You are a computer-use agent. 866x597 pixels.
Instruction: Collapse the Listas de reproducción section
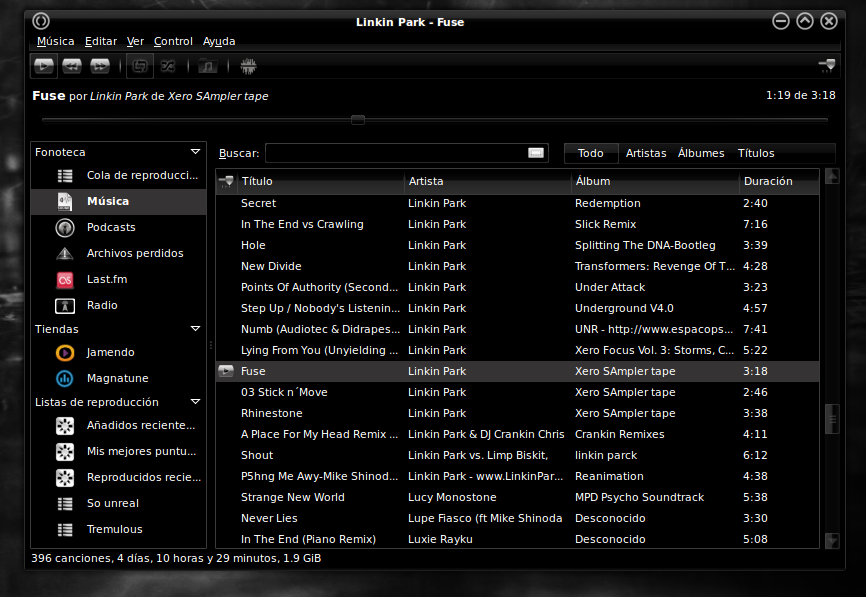(196, 401)
